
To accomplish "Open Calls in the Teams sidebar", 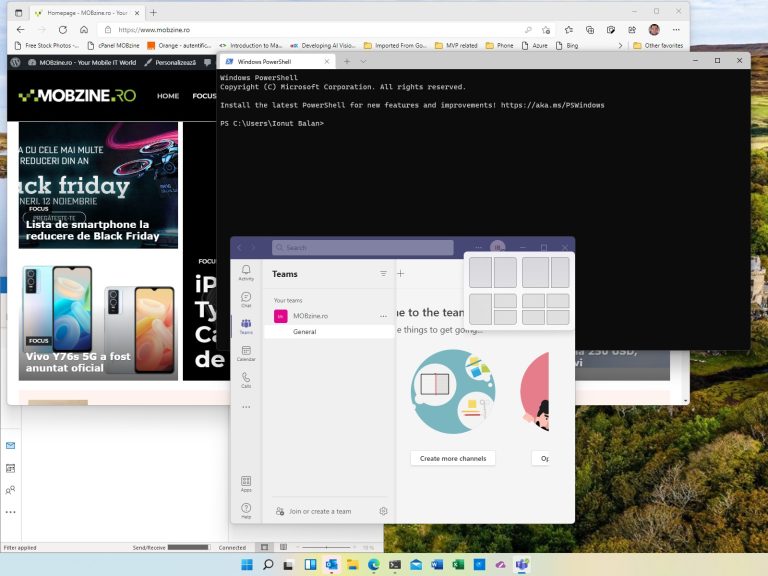I will tap(246, 380).
